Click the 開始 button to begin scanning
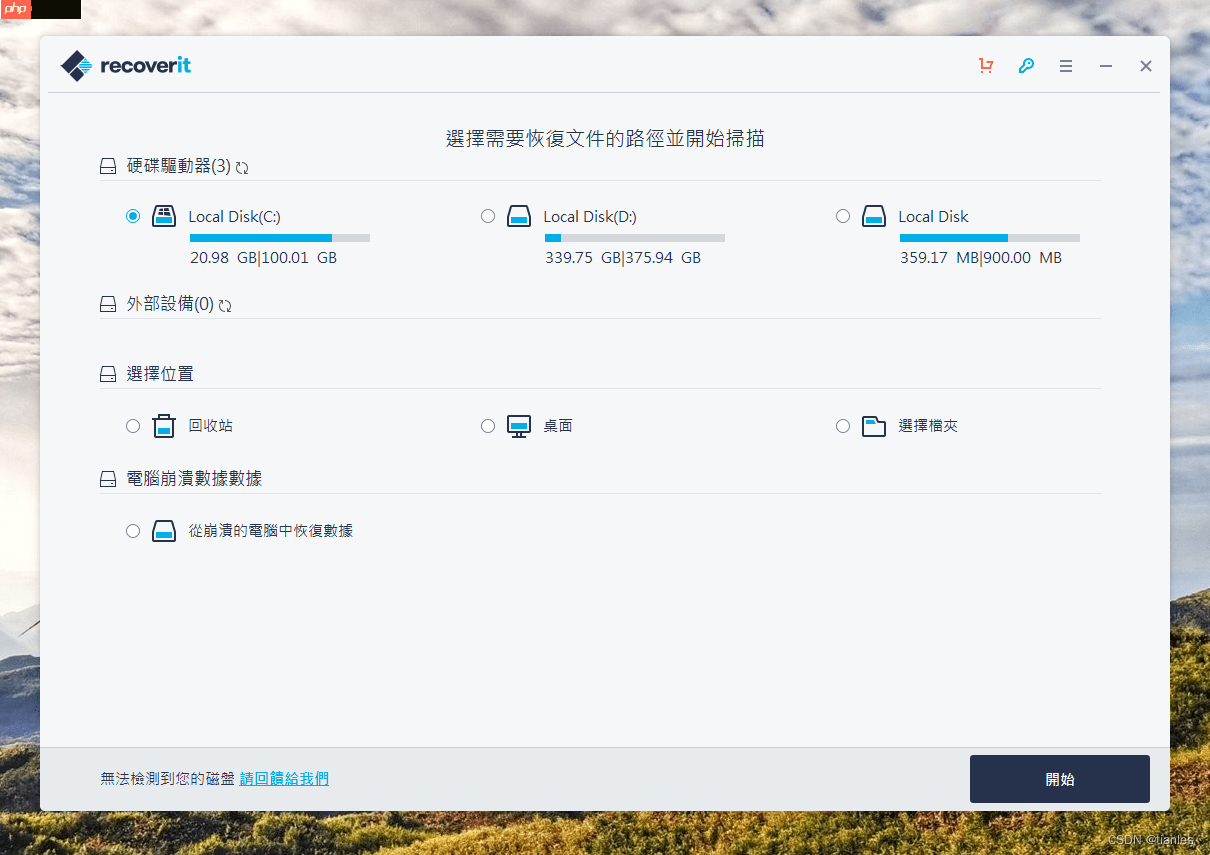The width and height of the screenshot is (1210, 855). click(x=1059, y=779)
